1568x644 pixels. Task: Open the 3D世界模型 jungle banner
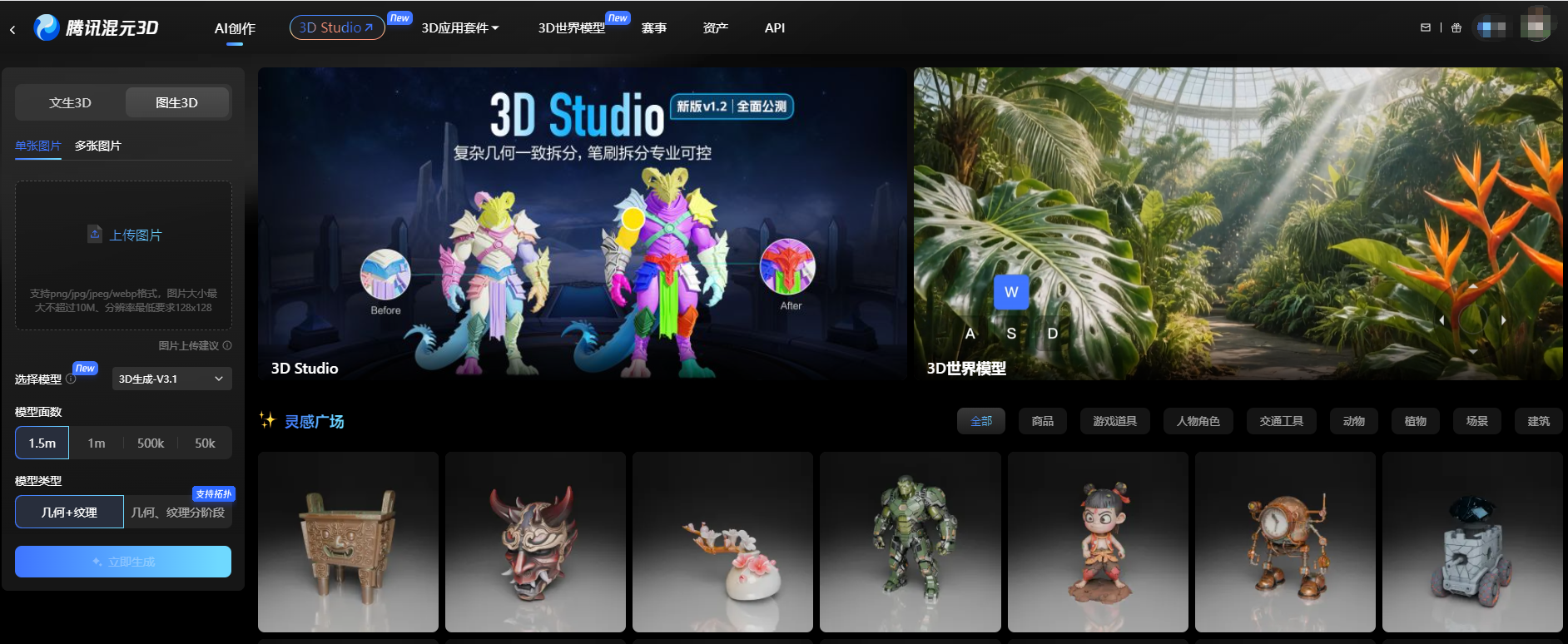coord(1238,224)
